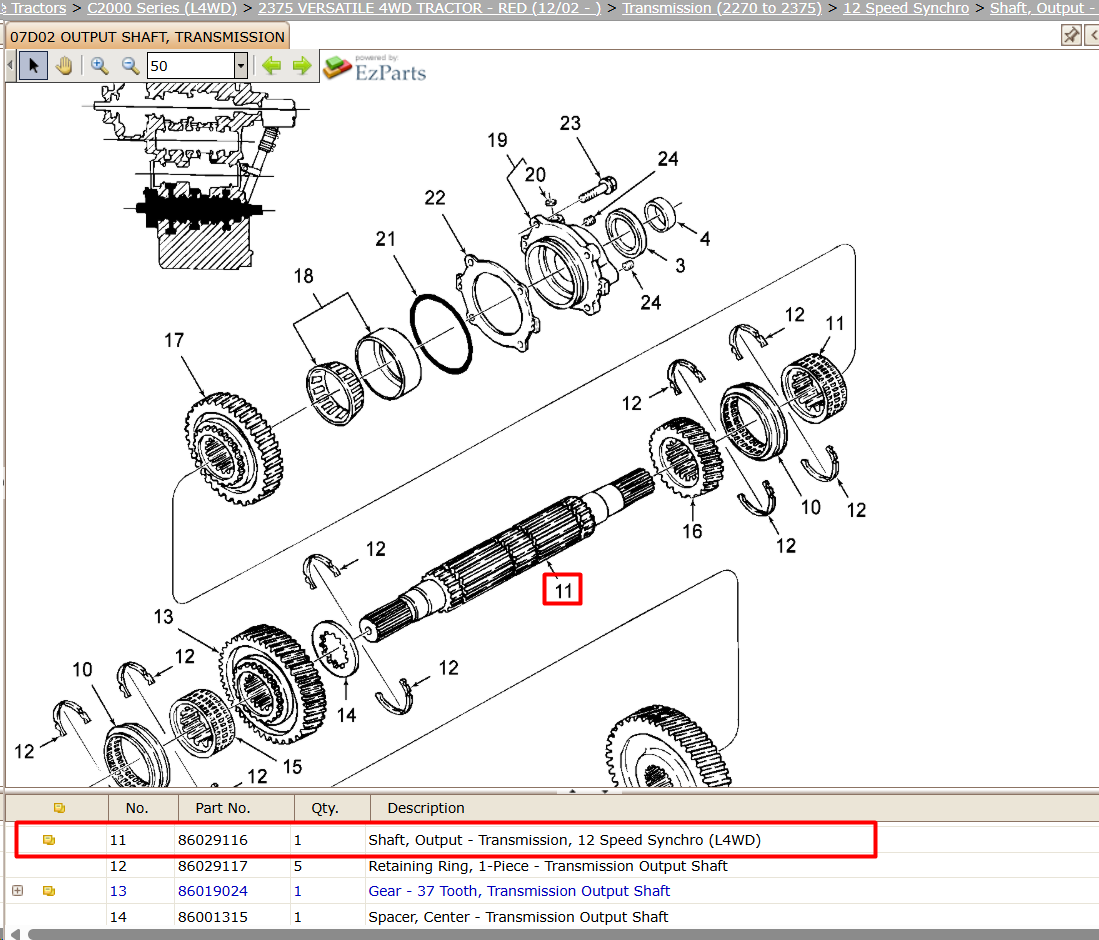
Task: Click the pin icon at top right
Action: pos(1071,35)
